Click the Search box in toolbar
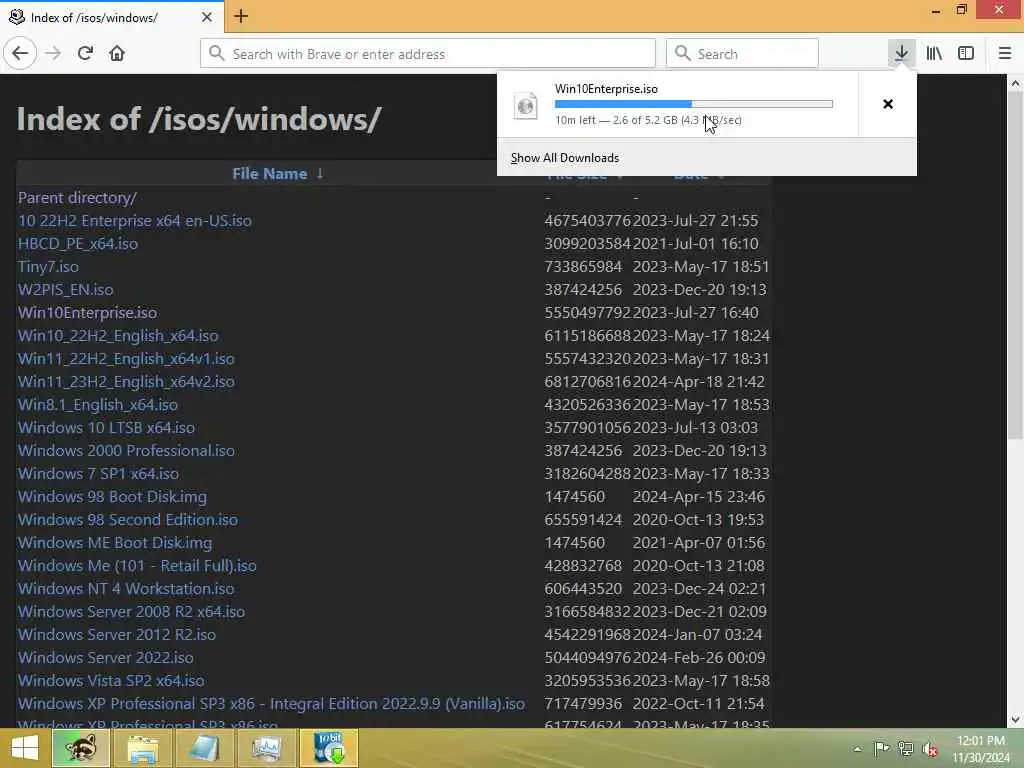 coord(742,54)
